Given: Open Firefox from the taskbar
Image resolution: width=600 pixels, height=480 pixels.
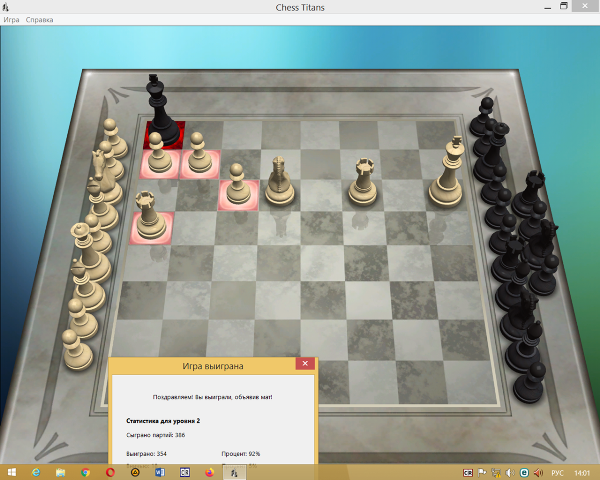Looking at the screenshot, I should (x=208, y=471).
